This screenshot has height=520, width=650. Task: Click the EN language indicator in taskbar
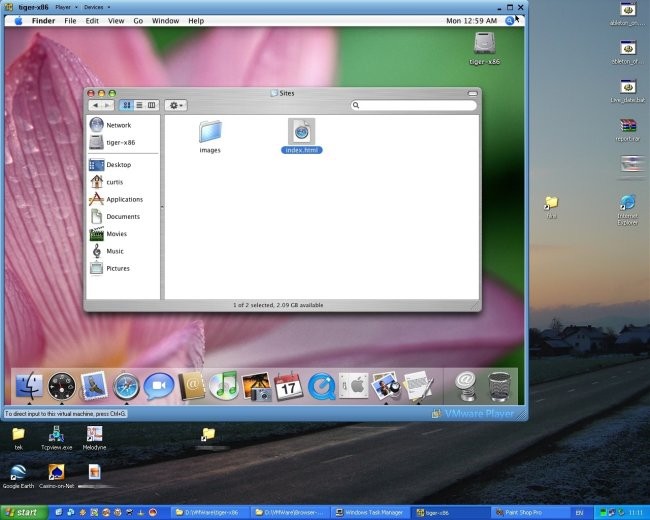point(579,513)
